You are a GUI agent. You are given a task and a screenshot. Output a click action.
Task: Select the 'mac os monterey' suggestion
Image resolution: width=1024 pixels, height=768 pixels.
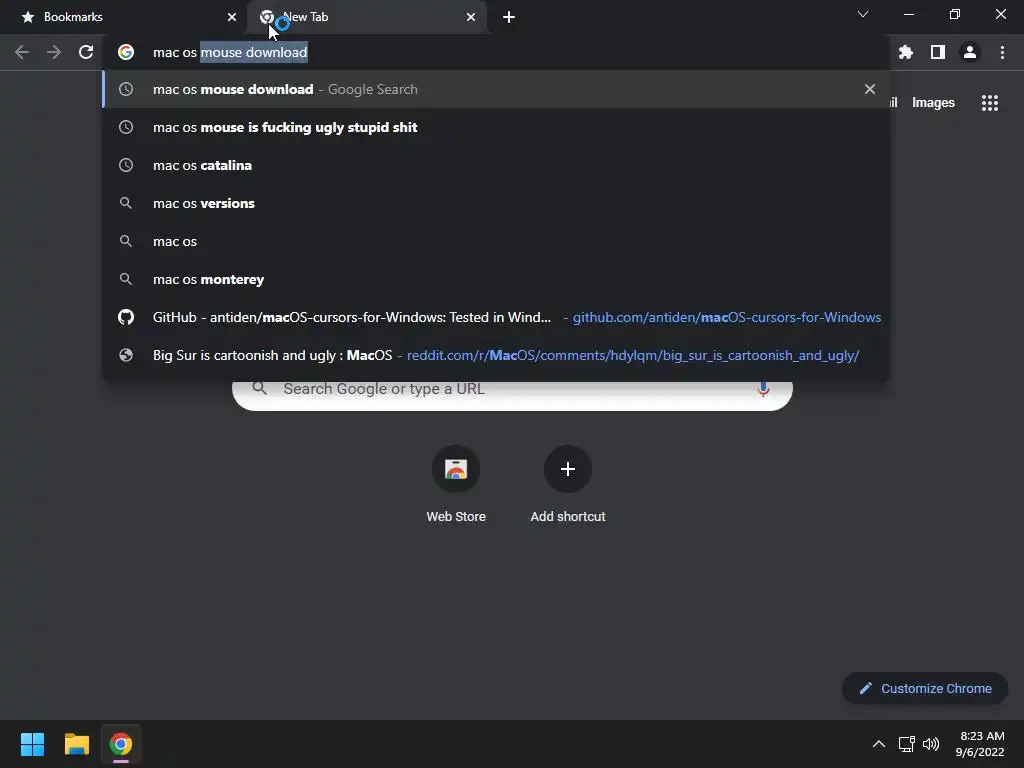496,280
